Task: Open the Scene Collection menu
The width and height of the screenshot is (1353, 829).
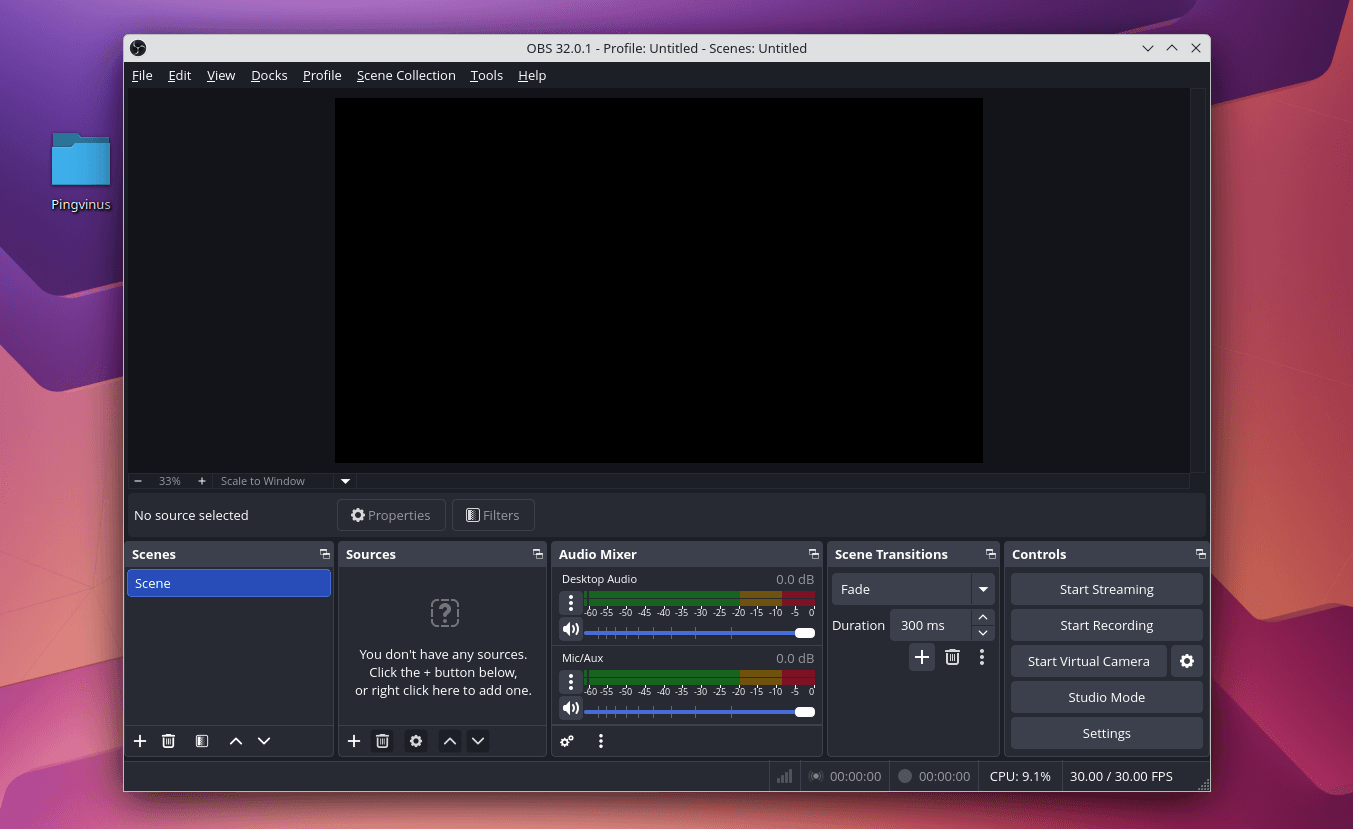Action: 406,75
